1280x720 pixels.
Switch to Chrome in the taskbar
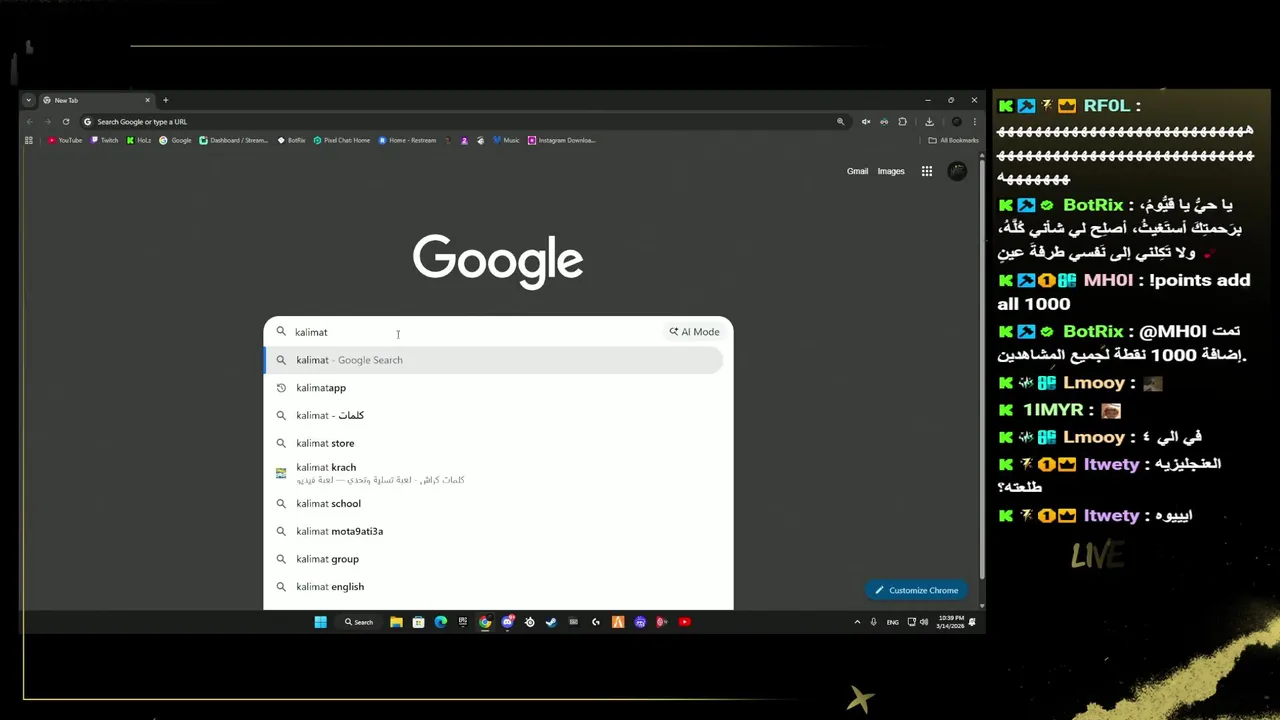485,622
